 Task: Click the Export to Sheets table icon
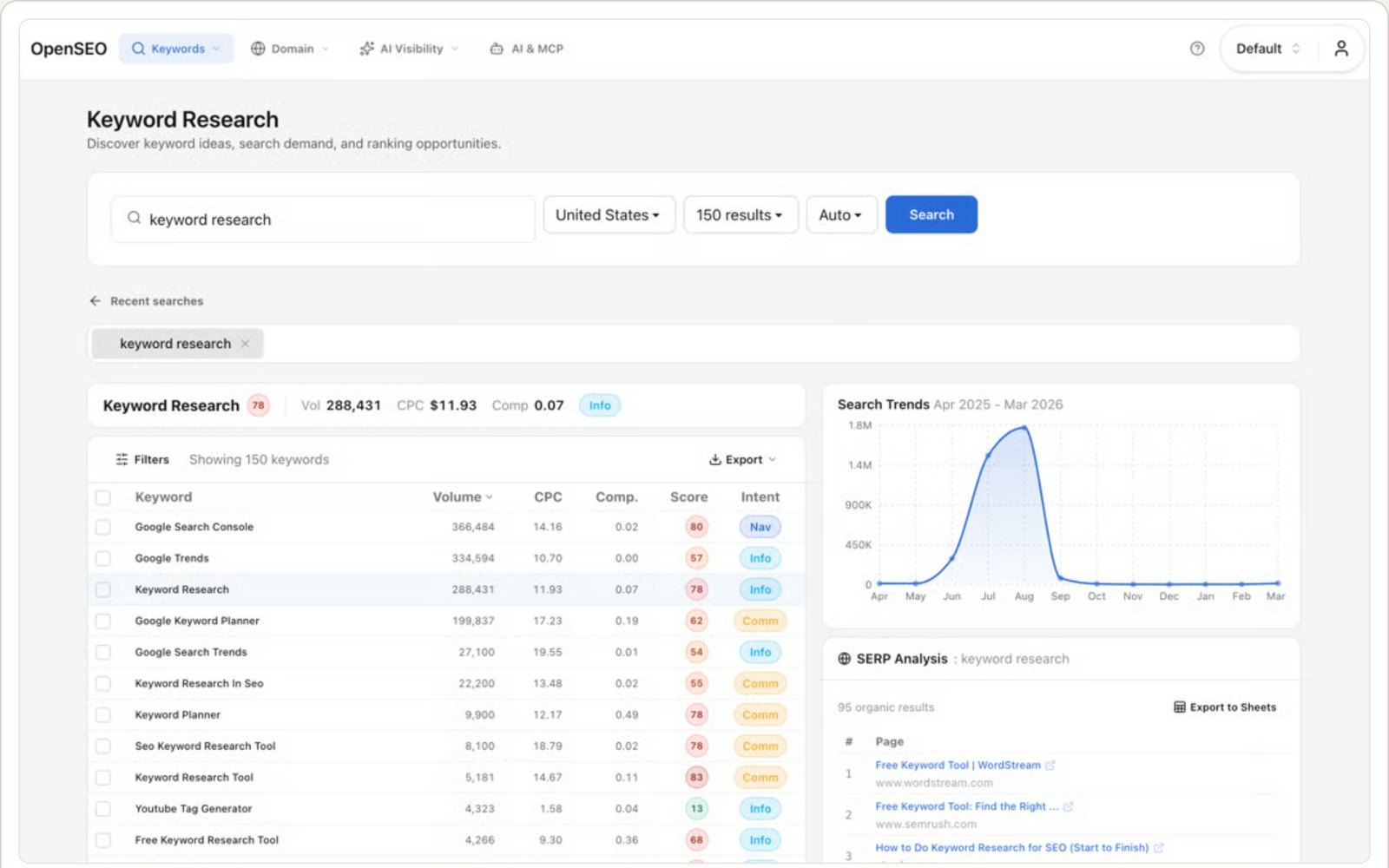1179,707
